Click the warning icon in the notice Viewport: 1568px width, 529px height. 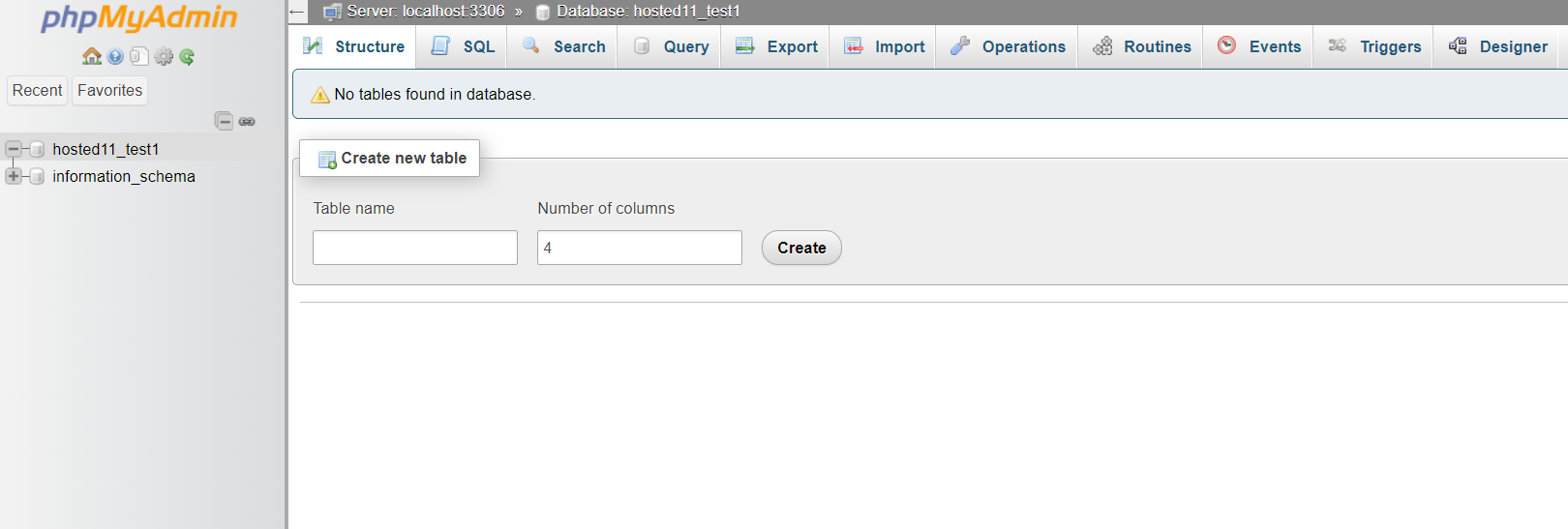[x=320, y=95]
